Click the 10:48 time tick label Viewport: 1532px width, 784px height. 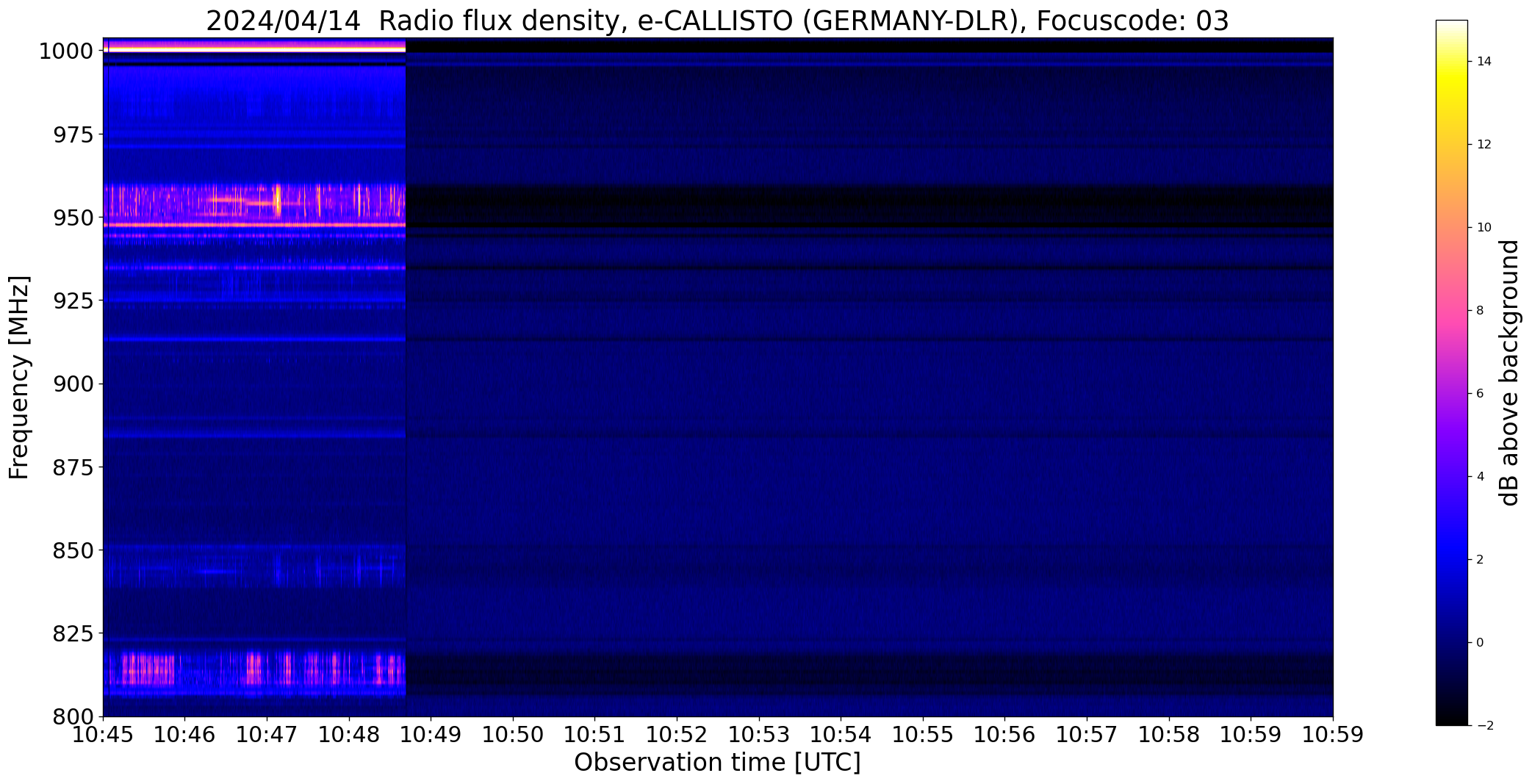(349, 735)
